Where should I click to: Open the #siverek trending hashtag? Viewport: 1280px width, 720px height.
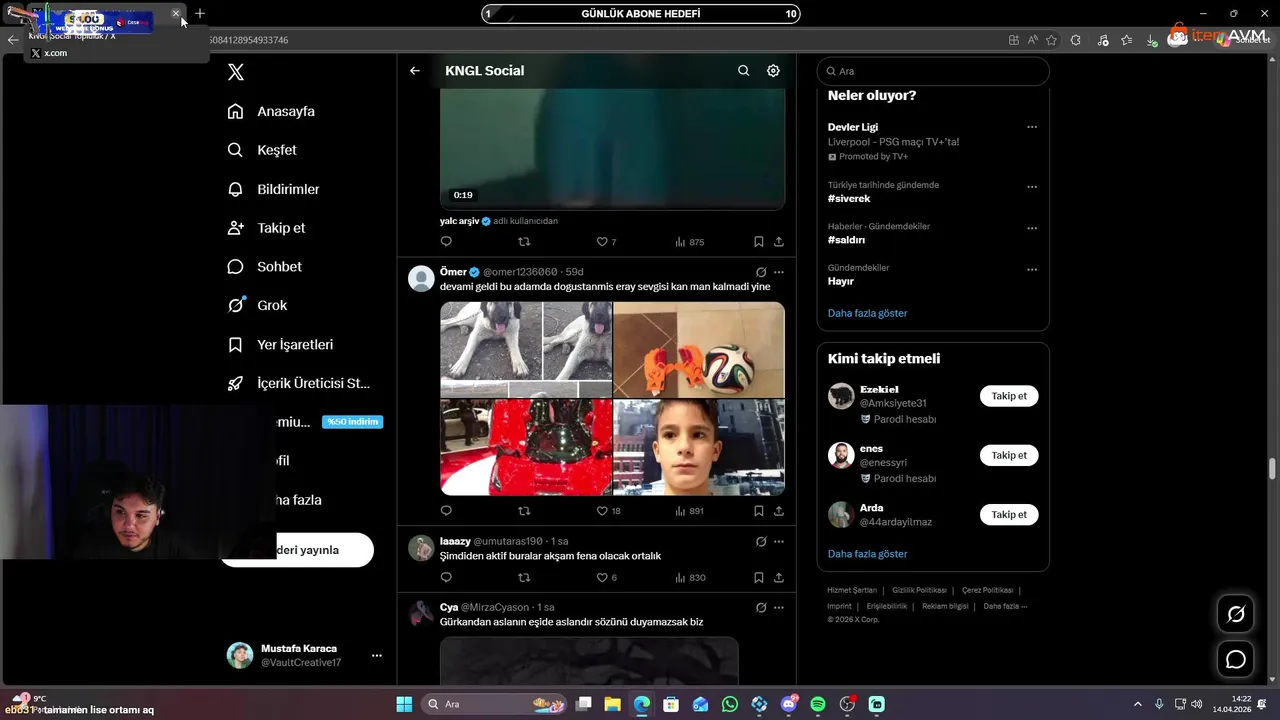tap(849, 199)
